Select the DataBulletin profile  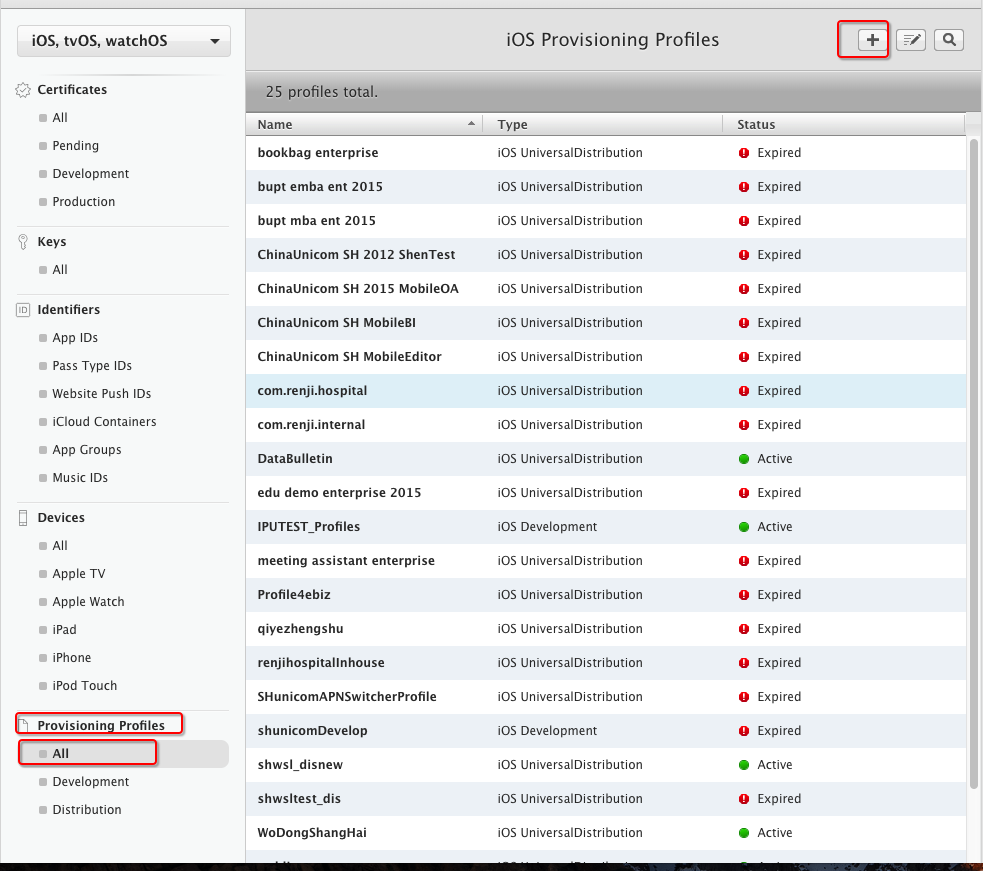(x=606, y=459)
